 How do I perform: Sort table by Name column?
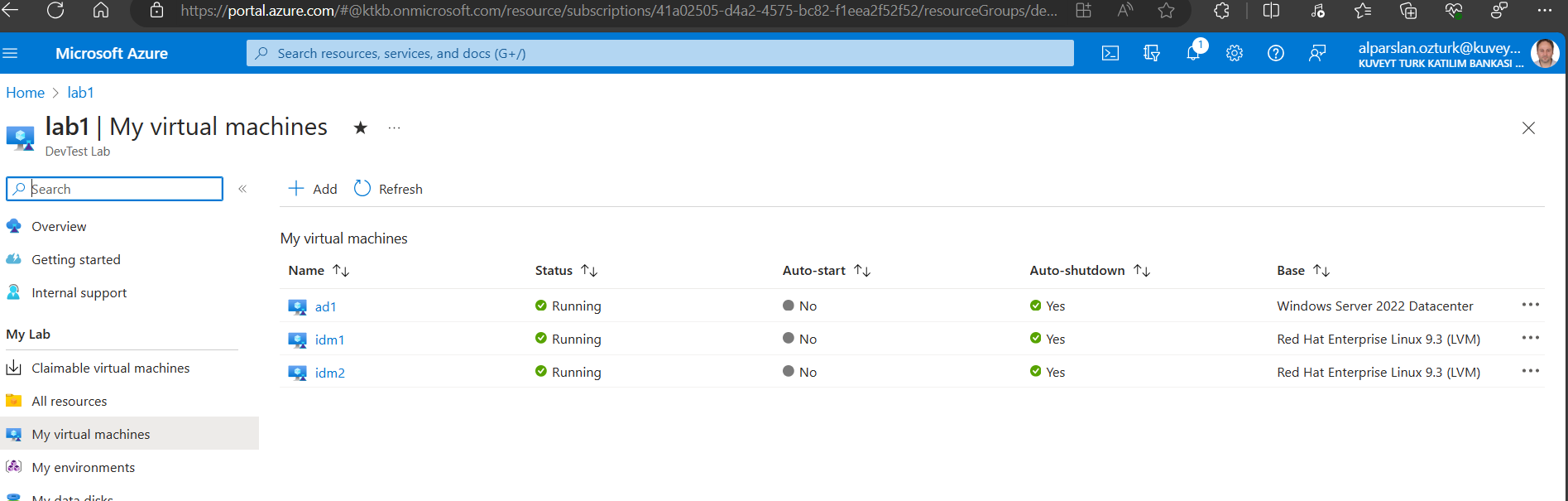[x=319, y=271]
